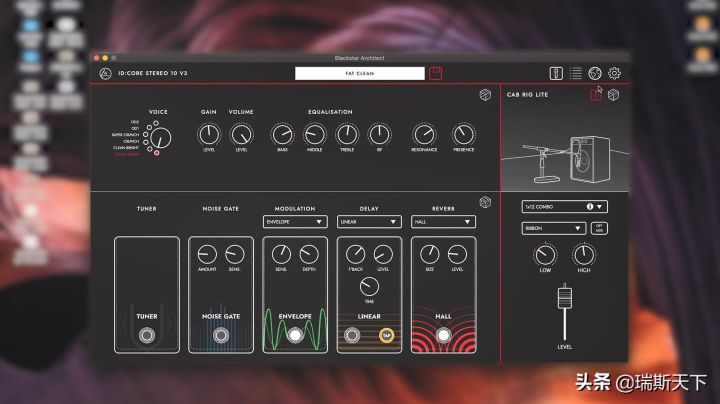The width and height of the screenshot is (720, 404).
Task: Click the Reverb Size knob
Action: click(x=429, y=254)
